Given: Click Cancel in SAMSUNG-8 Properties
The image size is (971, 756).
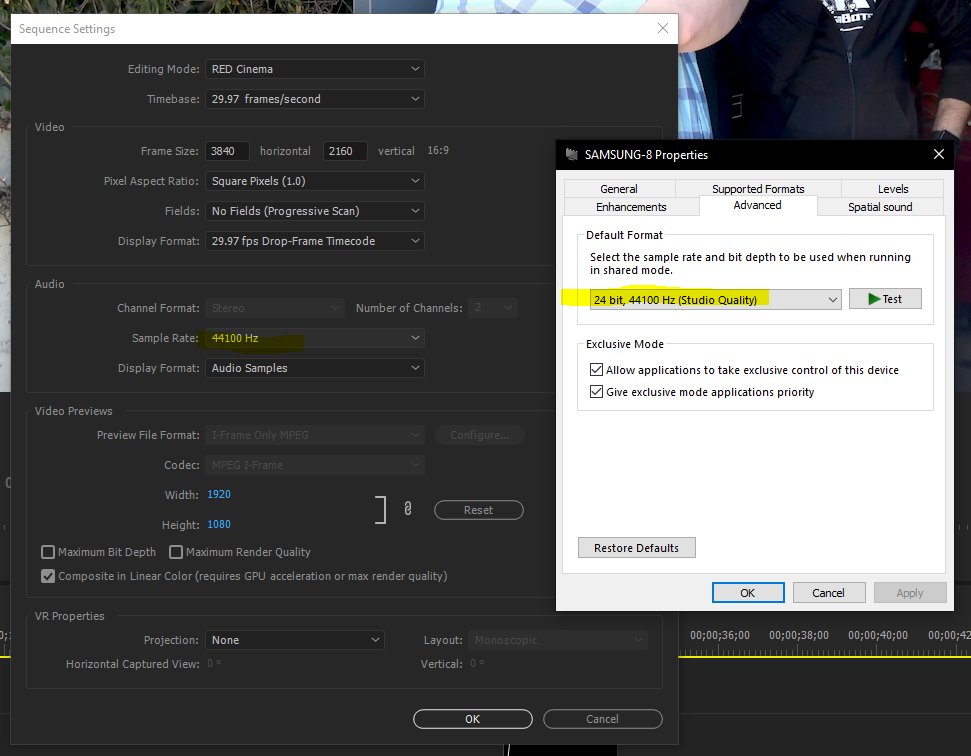Looking at the screenshot, I should 829,593.
